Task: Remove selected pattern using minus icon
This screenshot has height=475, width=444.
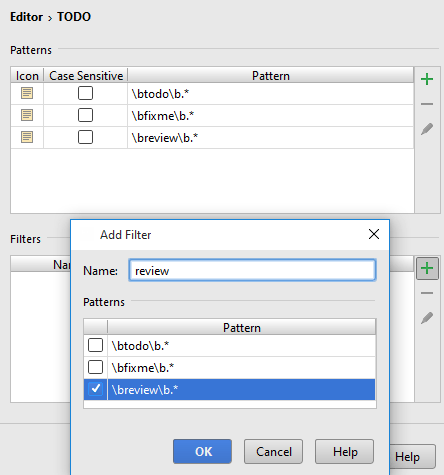Action: (427, 104)
